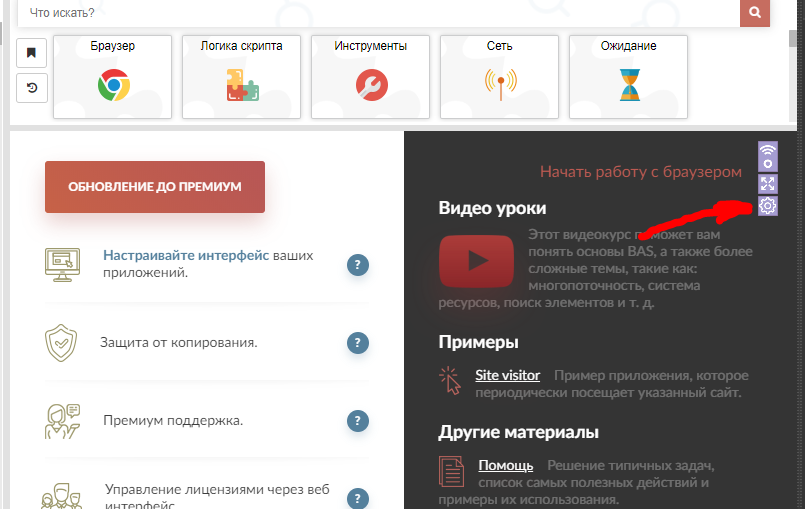Click question mark next to 'Защита от копирования'
The image size is (805, 509).
click(x=358, y=343)
